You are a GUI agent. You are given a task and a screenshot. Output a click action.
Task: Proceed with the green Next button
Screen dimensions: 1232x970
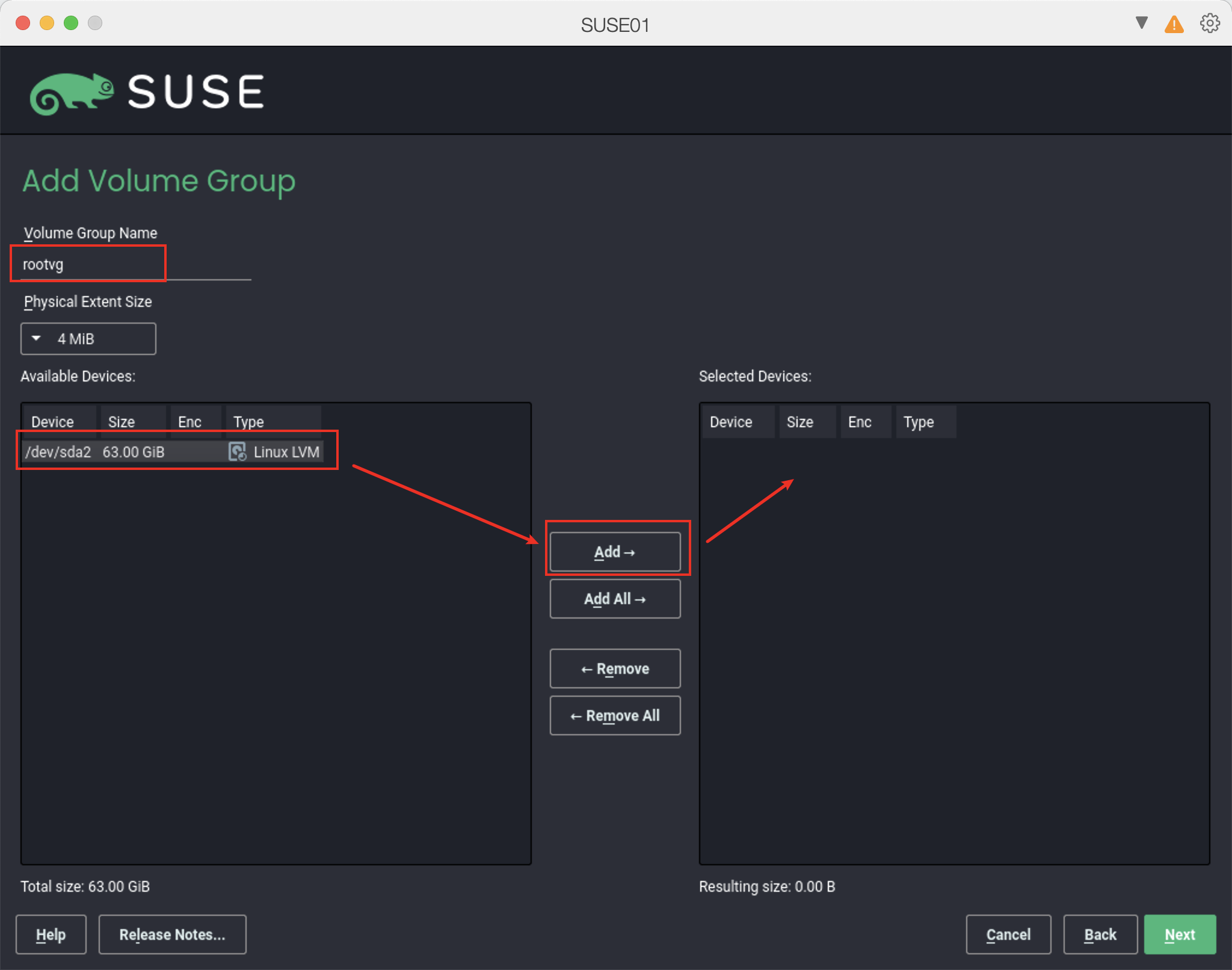pos(1179,934)
